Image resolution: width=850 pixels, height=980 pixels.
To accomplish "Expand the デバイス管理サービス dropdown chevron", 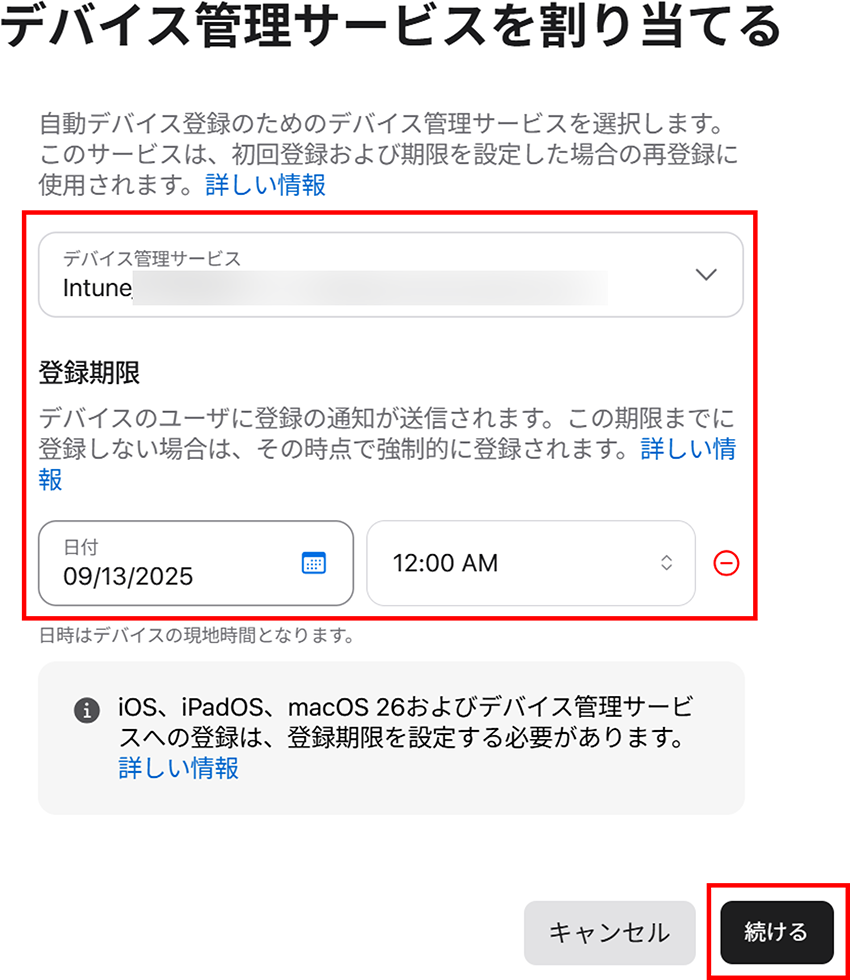I will (x=706, y=274).
